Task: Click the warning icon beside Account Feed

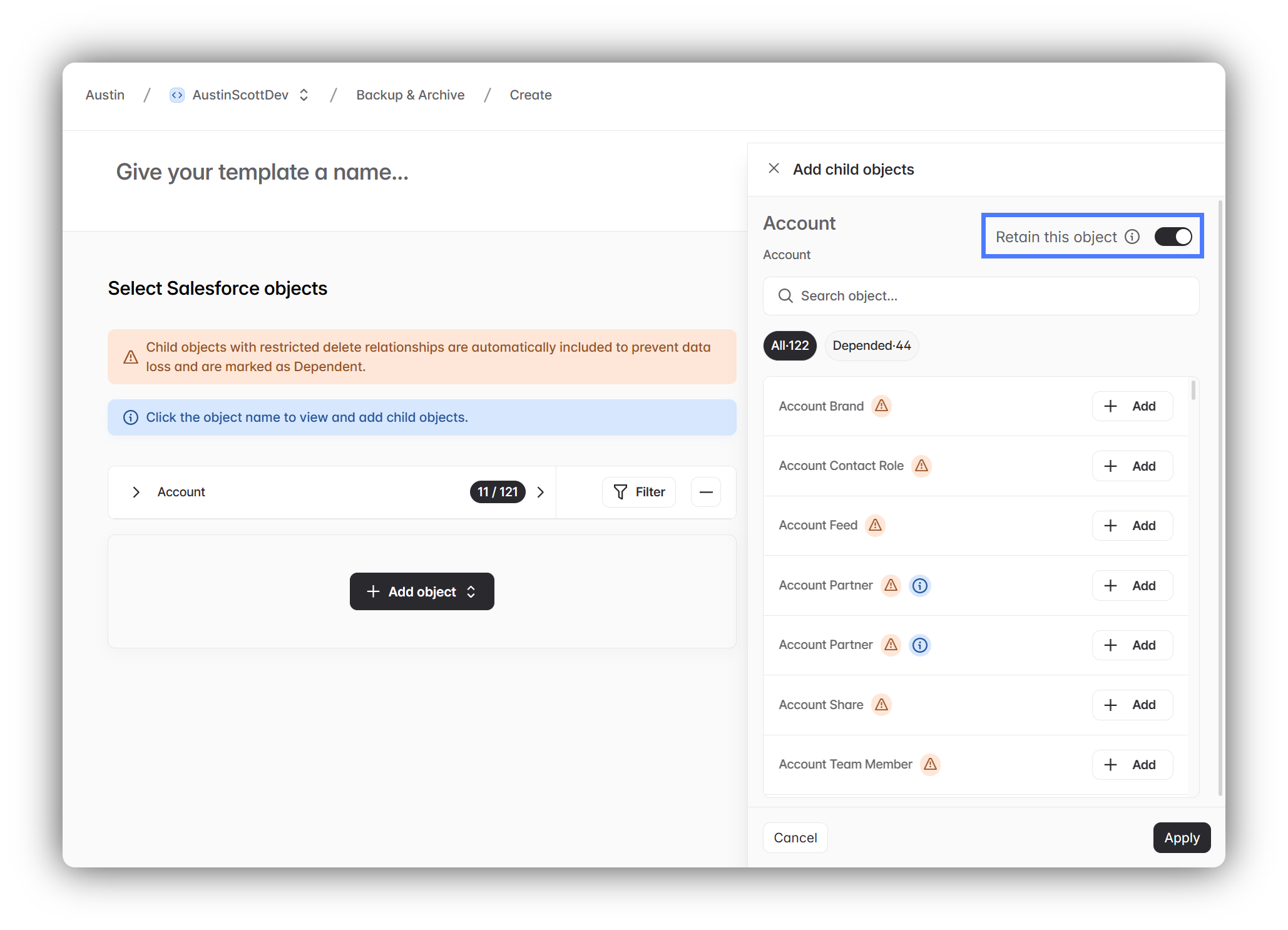Action: coord(875,525)
